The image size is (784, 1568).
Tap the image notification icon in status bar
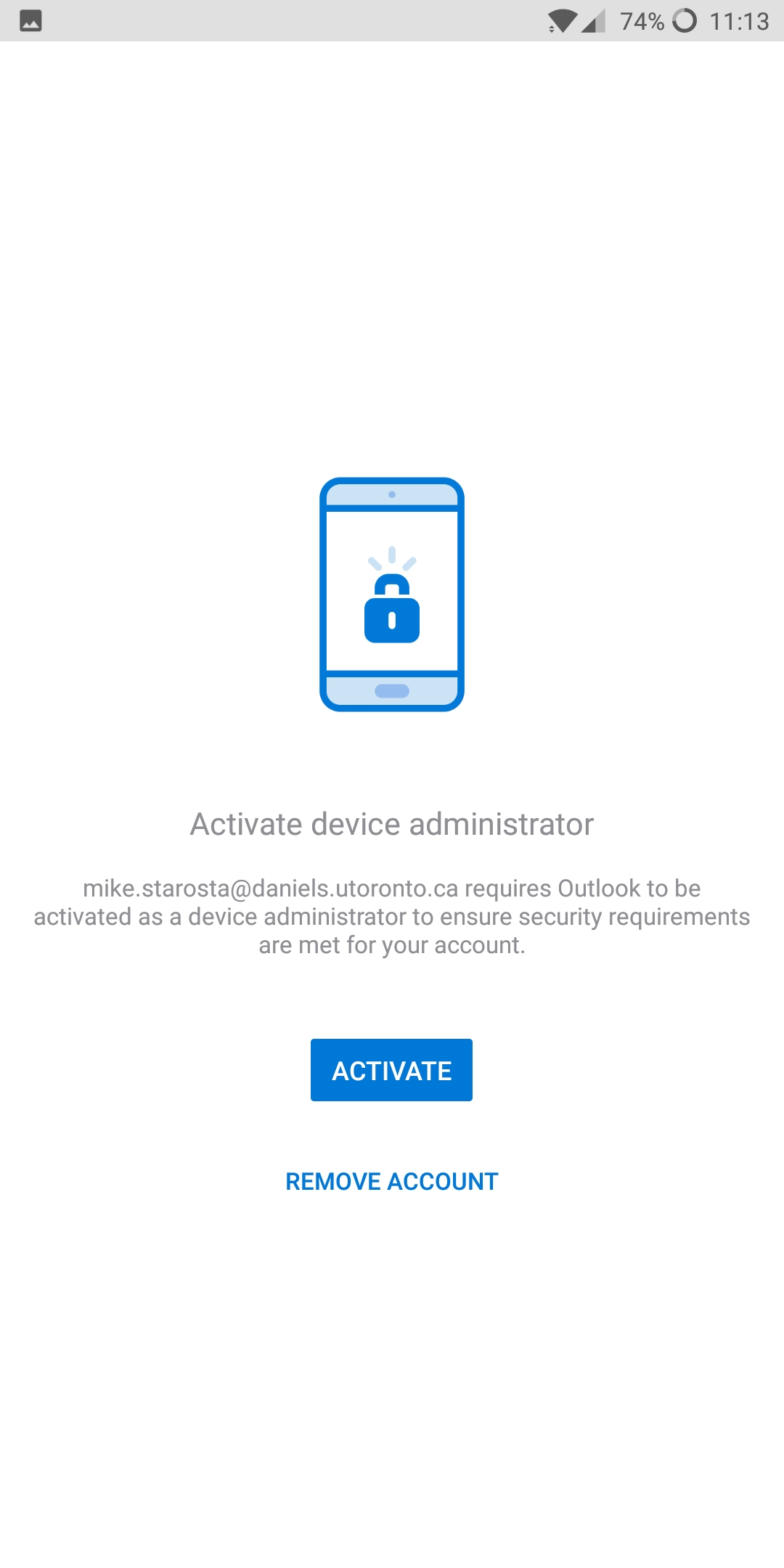point(30,21)
